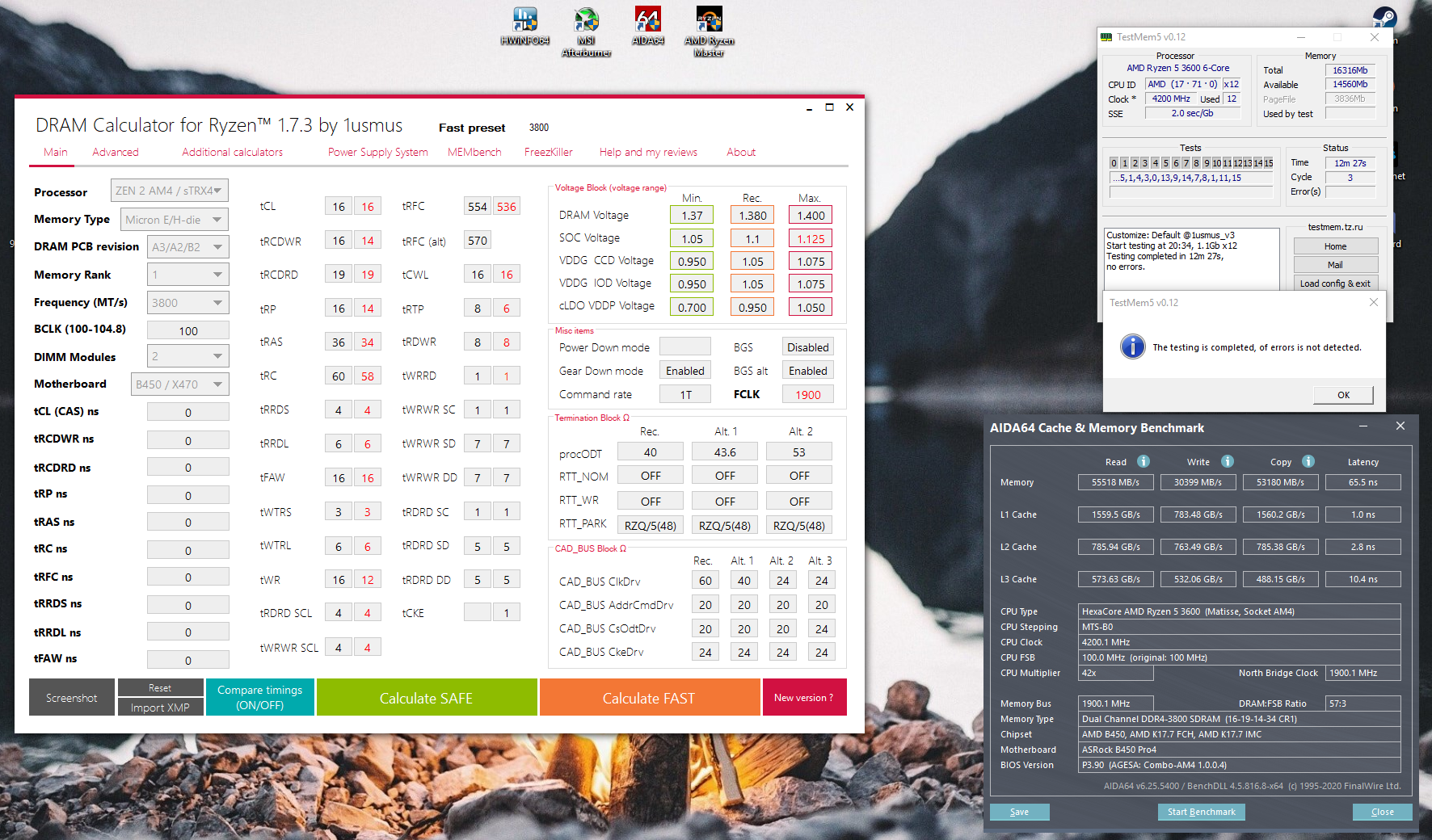Switch to the Main tab
The image size is (1432, 840).
click(56, 152)
